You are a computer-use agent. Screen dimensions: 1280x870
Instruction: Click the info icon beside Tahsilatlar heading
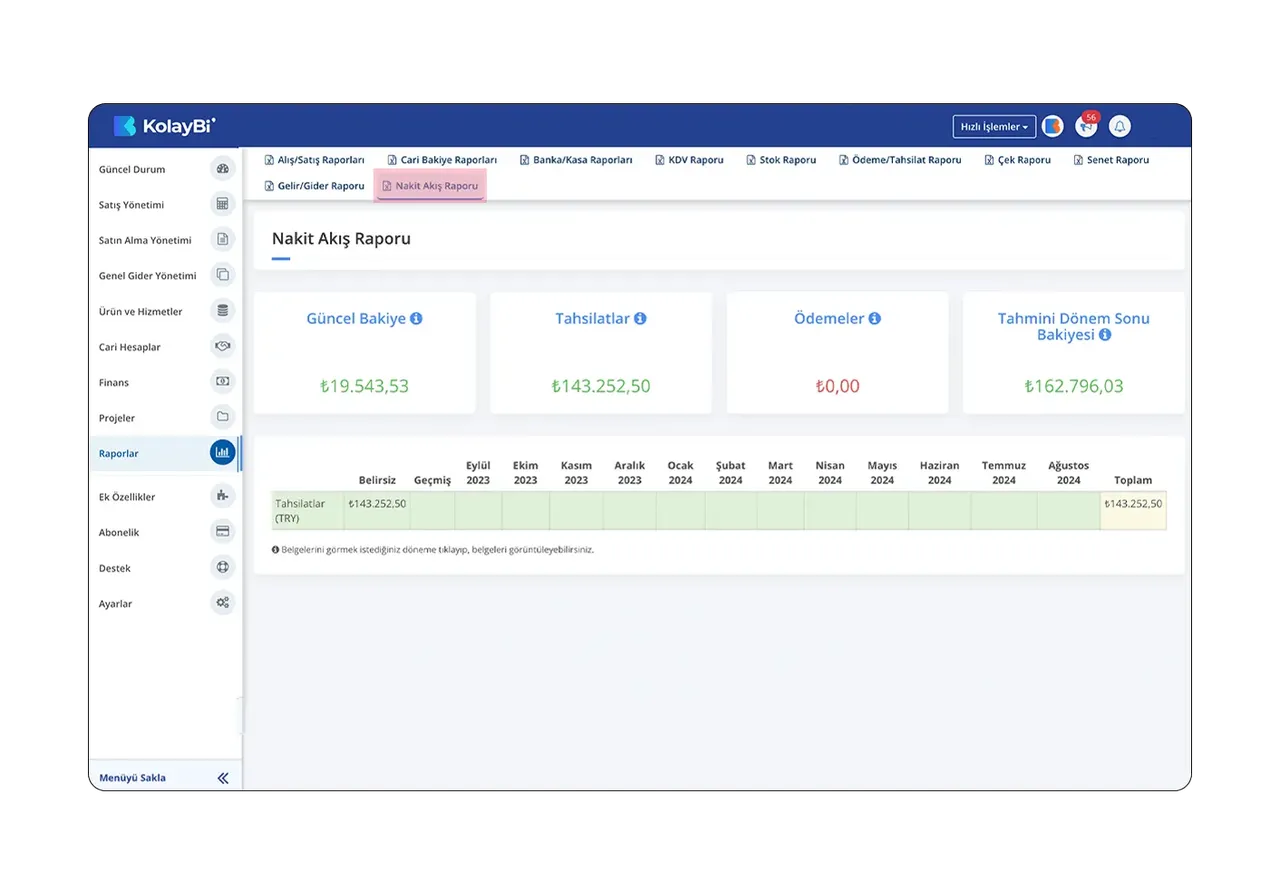[640, 319]
